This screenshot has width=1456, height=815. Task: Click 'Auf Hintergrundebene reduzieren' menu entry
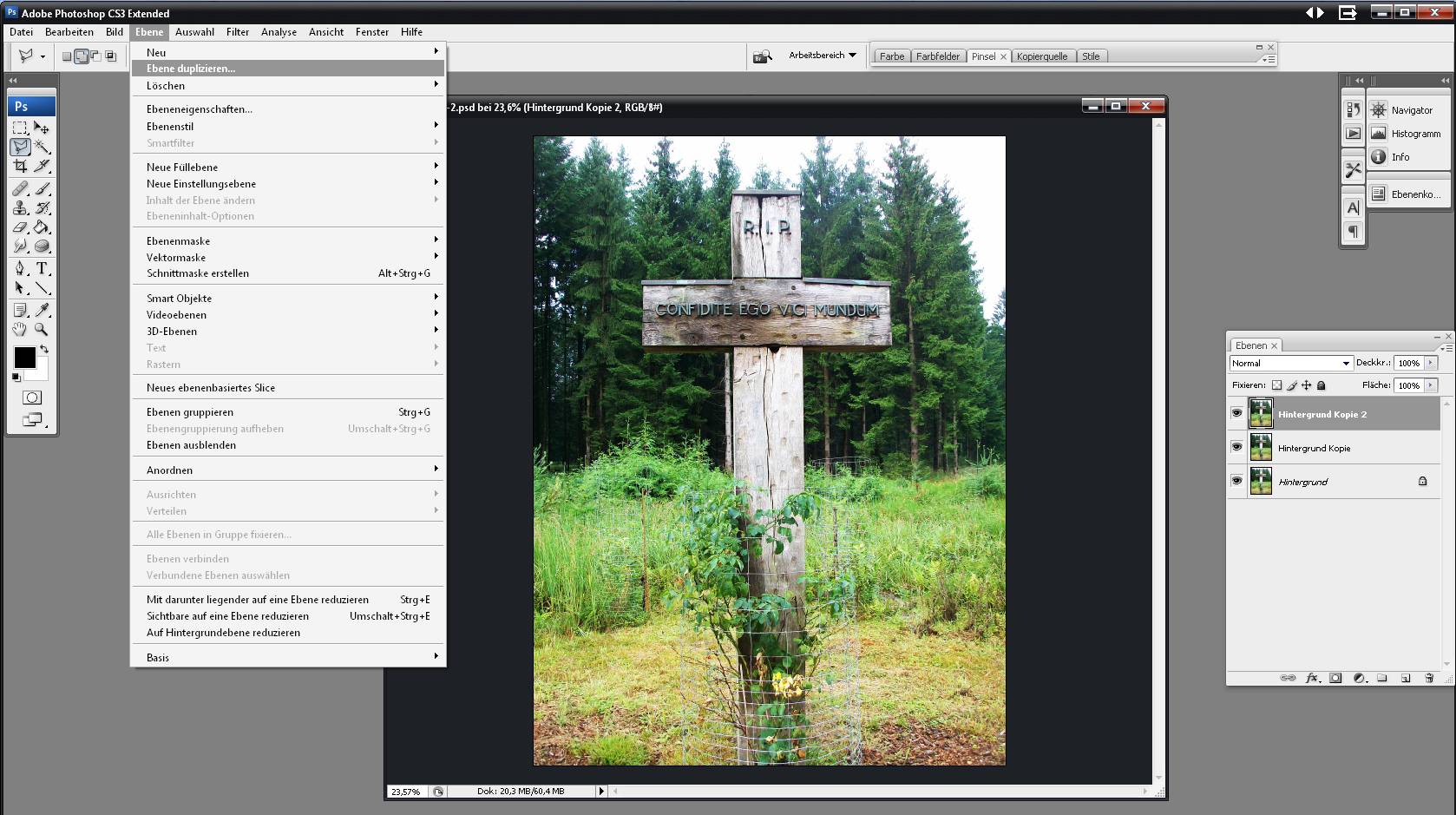tap(223, 633)
